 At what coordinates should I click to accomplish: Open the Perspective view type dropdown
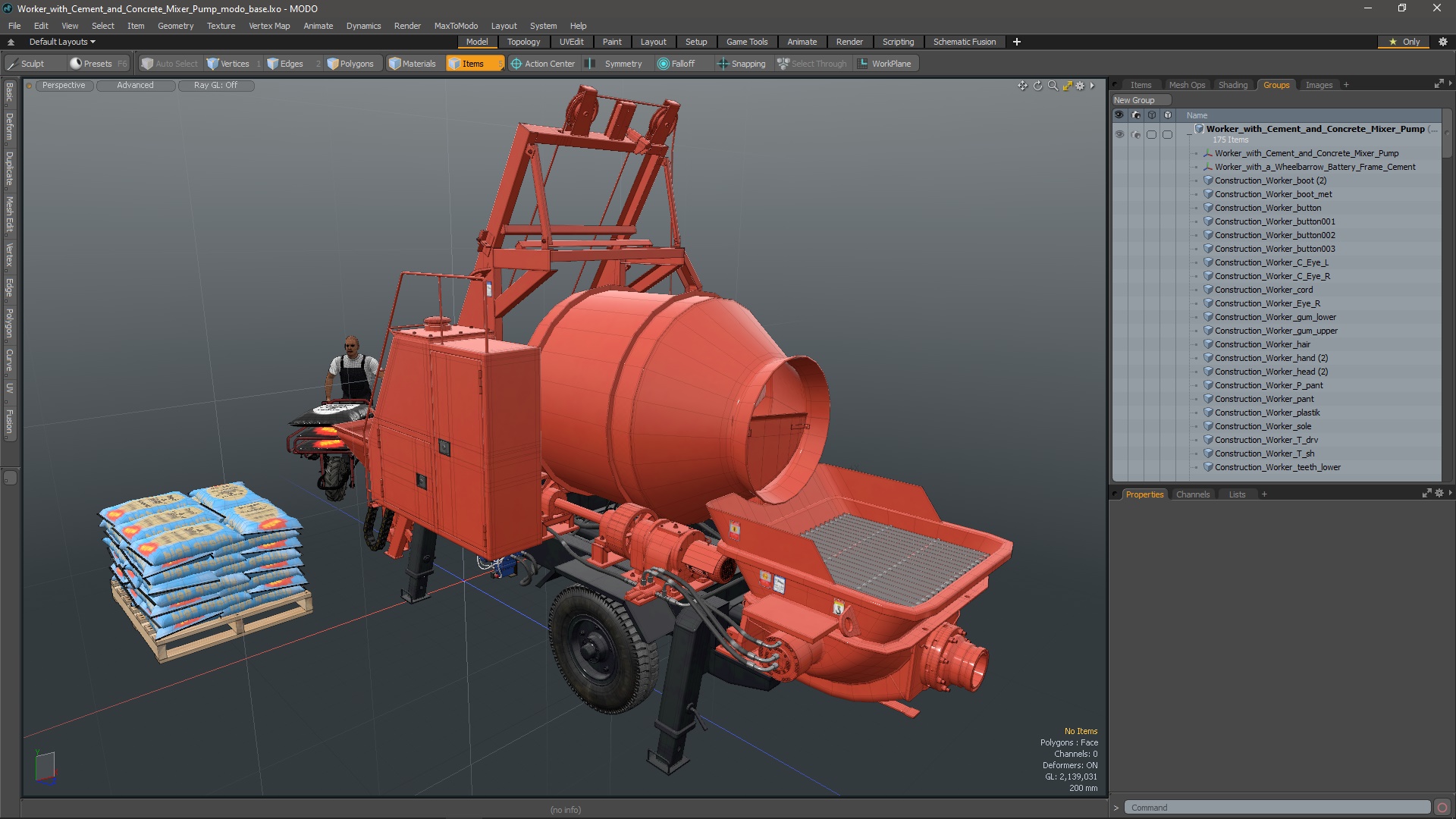64,85
